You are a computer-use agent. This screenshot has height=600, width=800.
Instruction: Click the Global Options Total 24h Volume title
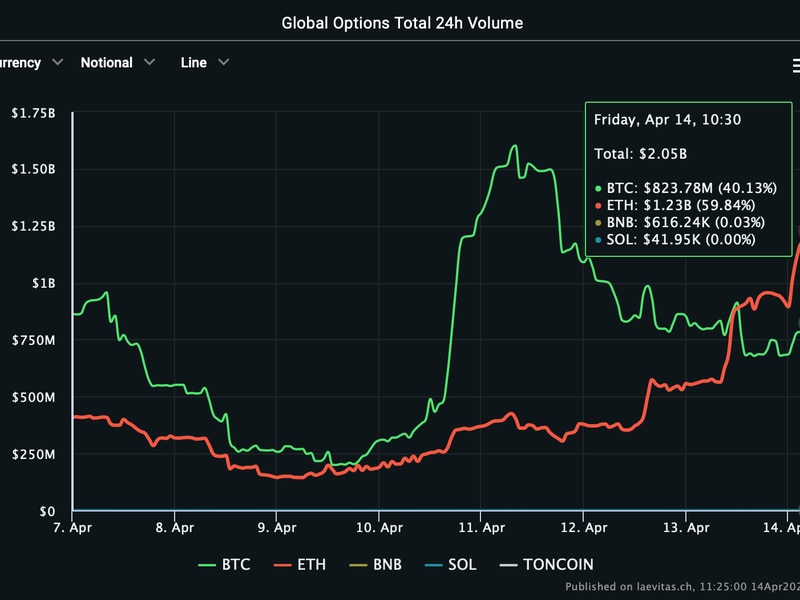(402, 22)
